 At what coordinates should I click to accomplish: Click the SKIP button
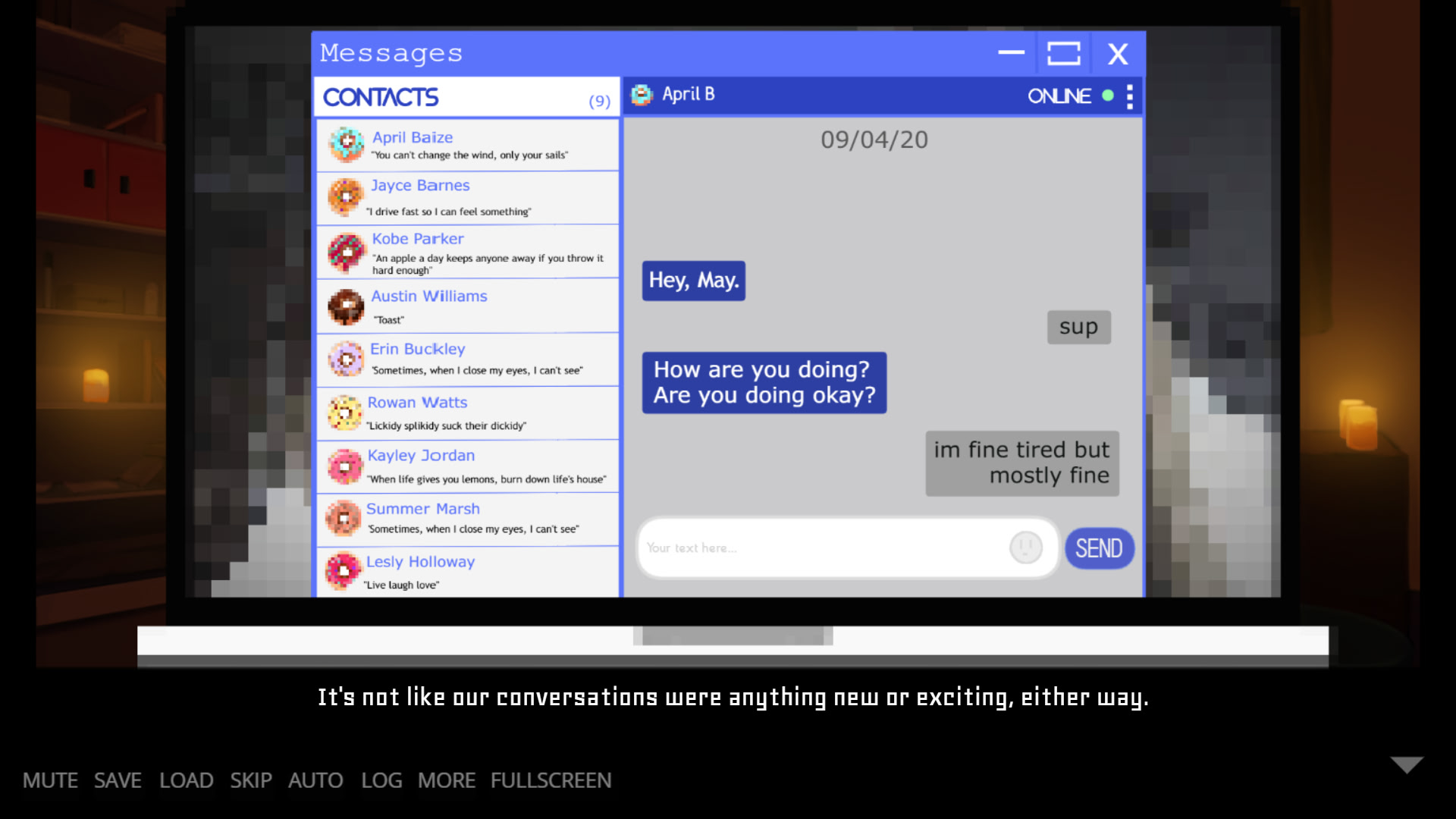pyautogui.click(x=251, y=780)
